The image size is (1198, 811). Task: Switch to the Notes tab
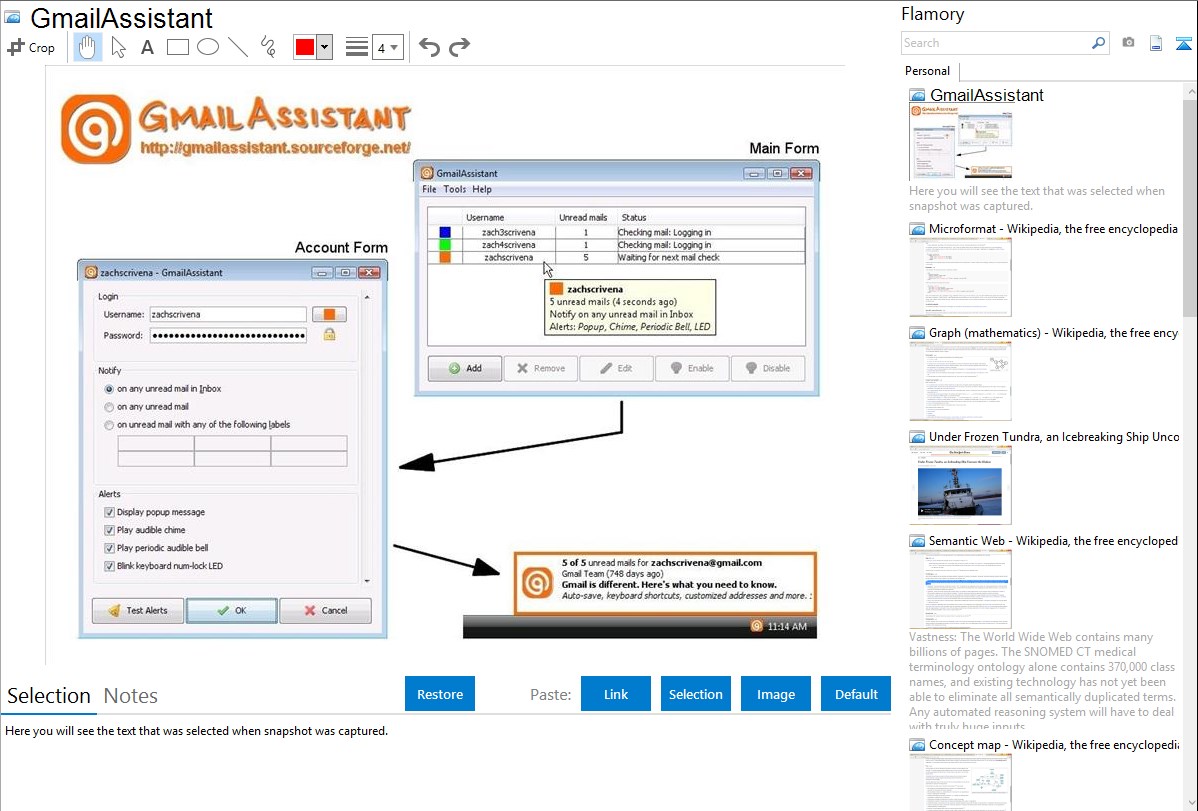[131, 696]
